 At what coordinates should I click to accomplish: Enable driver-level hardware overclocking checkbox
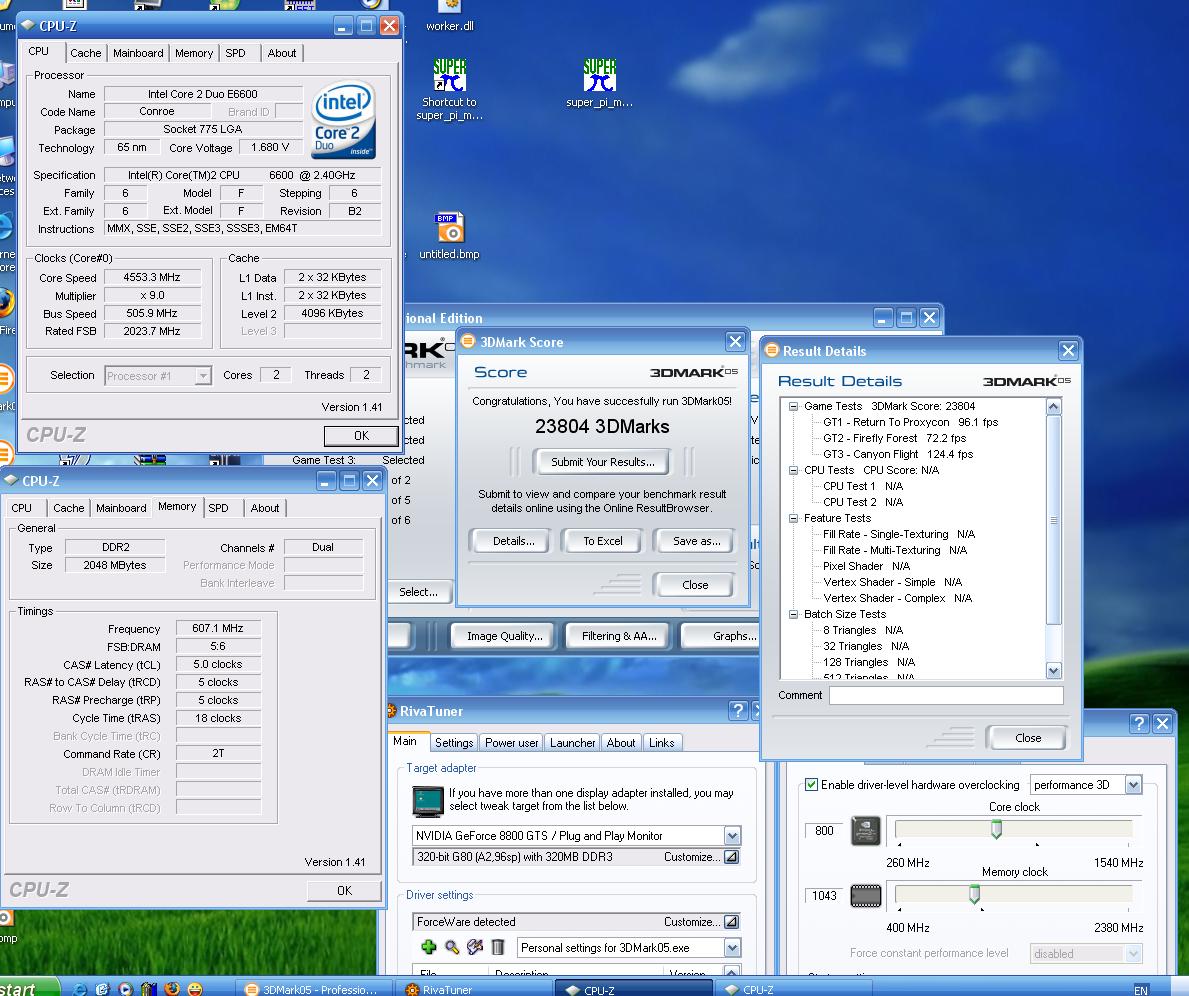pyautogui.click(x=811, y=784)
